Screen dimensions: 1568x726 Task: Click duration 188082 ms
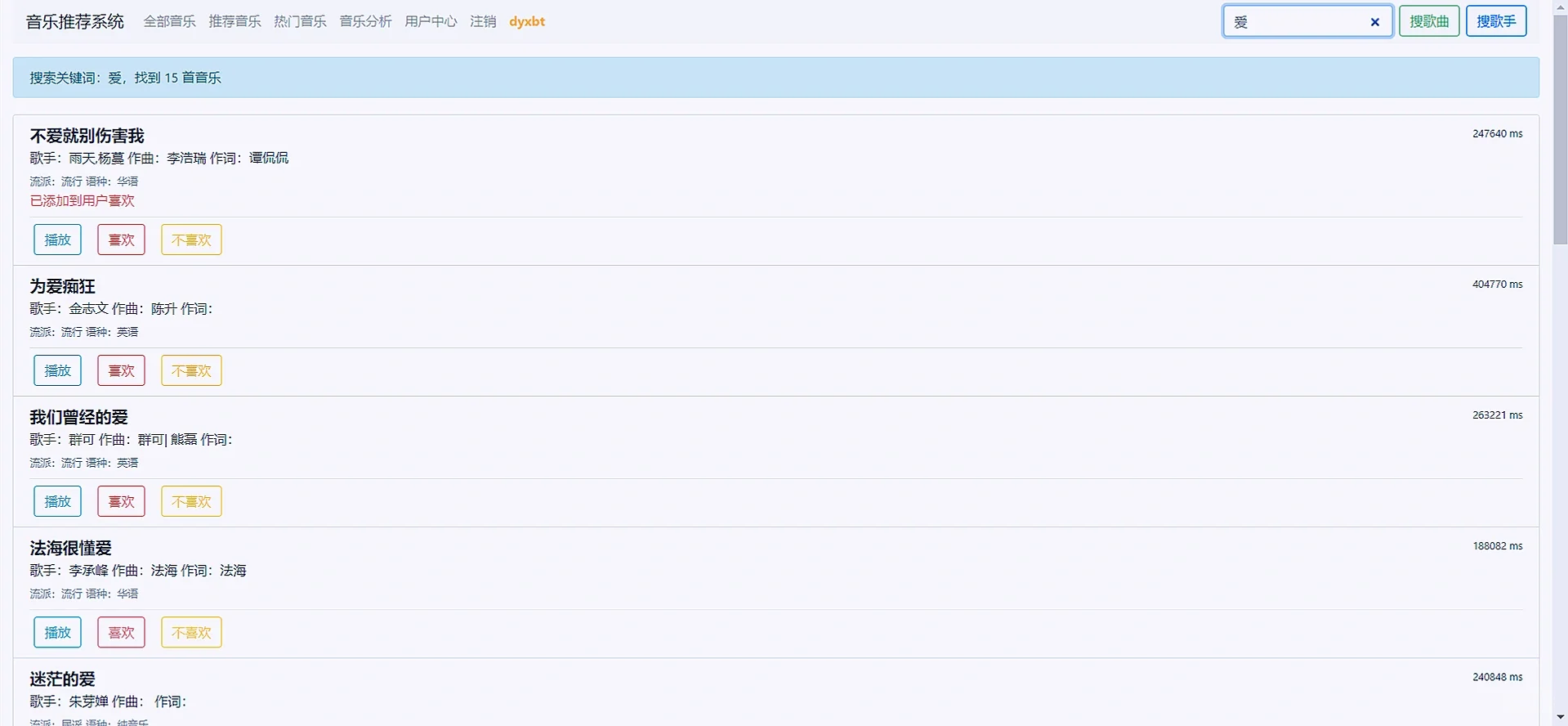[x=1498, y=545]
